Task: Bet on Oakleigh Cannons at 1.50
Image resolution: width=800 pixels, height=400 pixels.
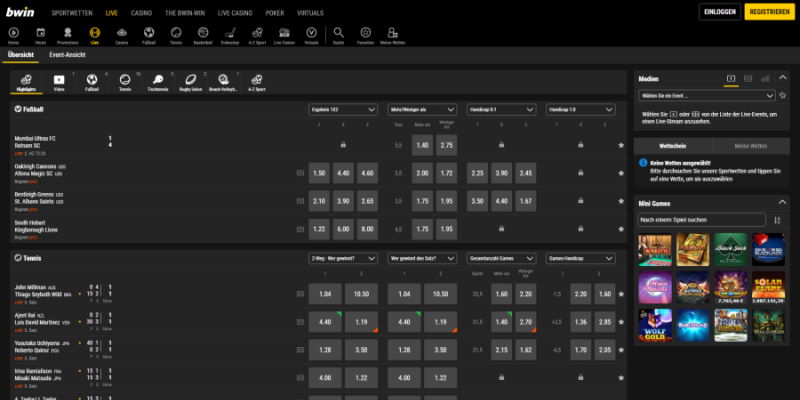Action: (319, 173)
